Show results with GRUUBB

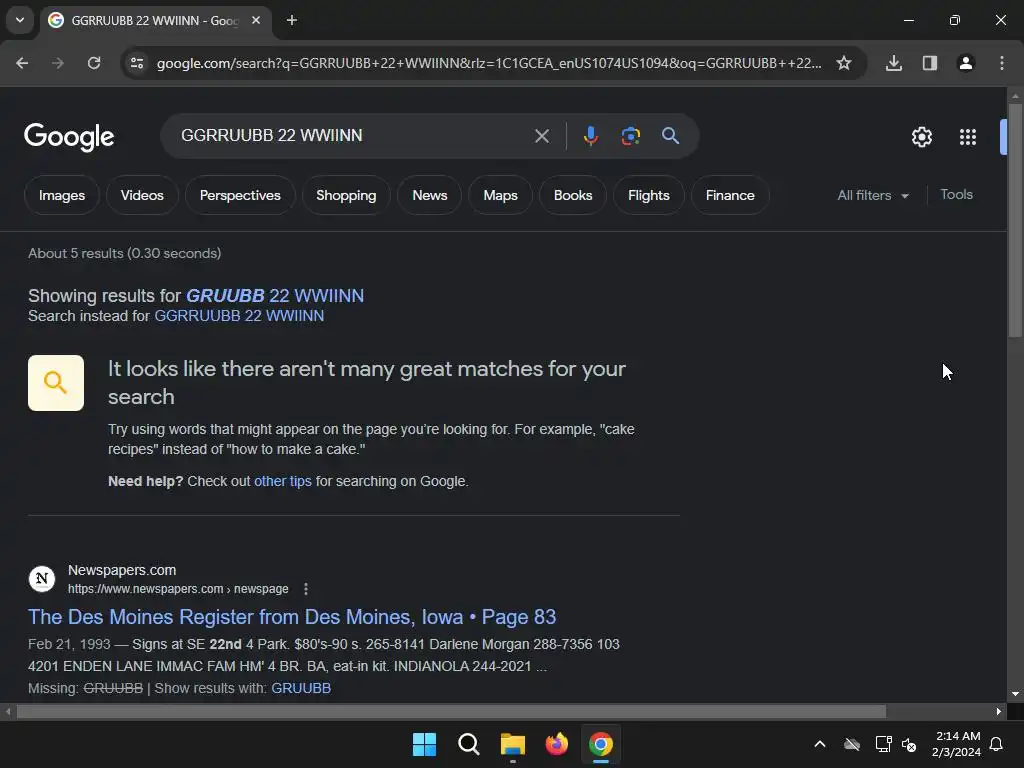pyautogui.click(x=301, y=688)
